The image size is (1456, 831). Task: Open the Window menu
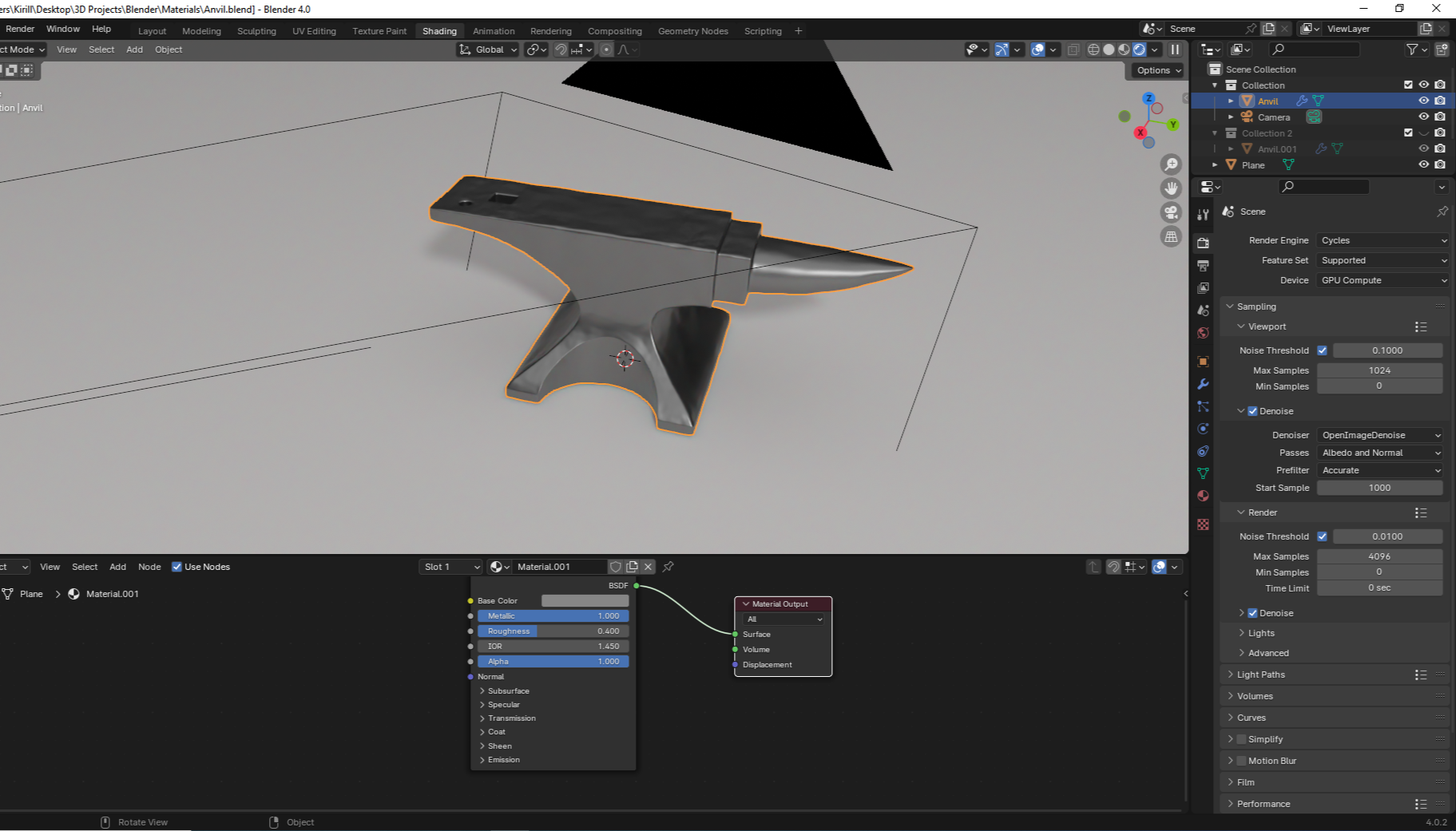click(63, 29)
